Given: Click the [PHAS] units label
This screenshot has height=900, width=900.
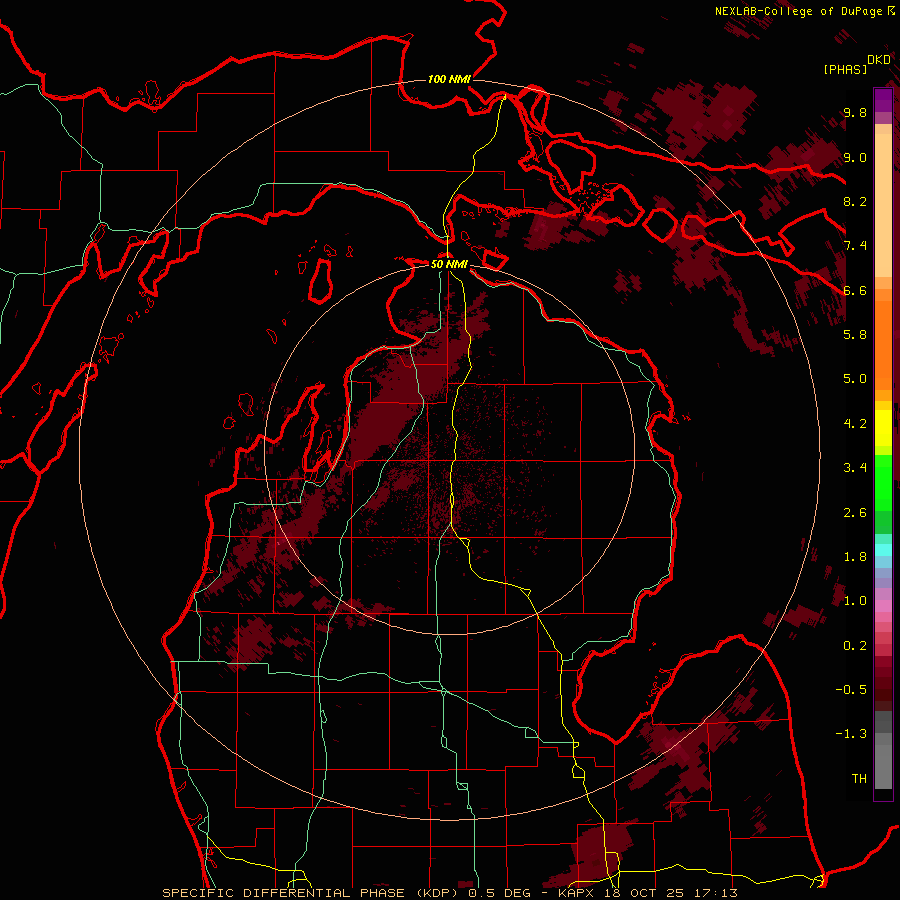Looking at the screenshot, I should pos(845,69).
